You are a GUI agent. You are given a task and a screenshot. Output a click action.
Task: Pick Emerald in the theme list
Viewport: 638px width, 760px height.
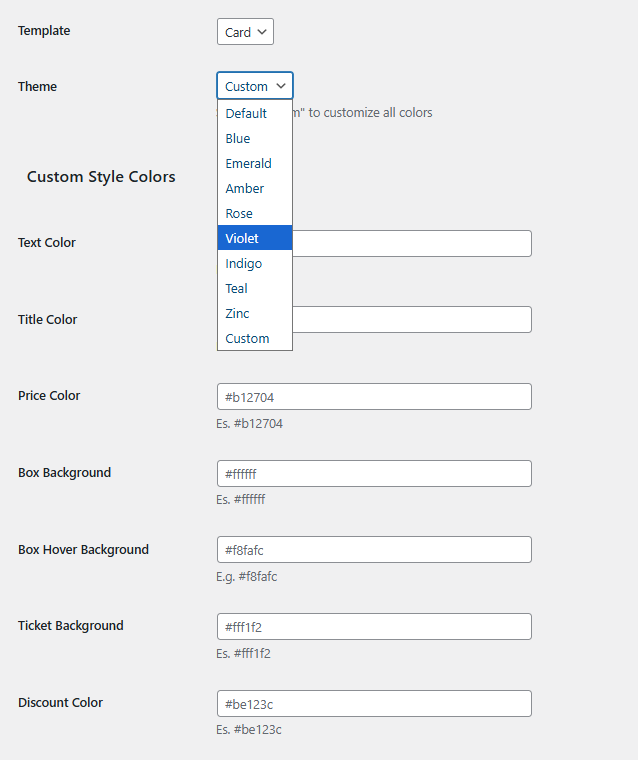248,164
